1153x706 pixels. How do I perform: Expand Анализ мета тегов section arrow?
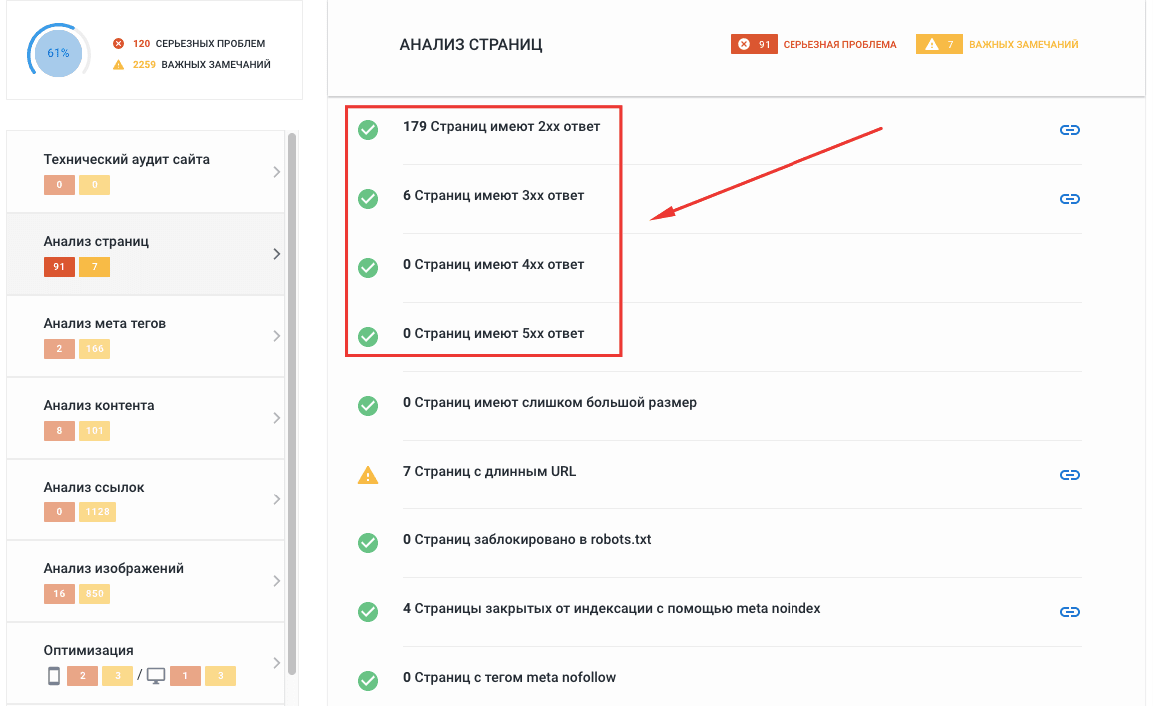[x=276, y=336]
